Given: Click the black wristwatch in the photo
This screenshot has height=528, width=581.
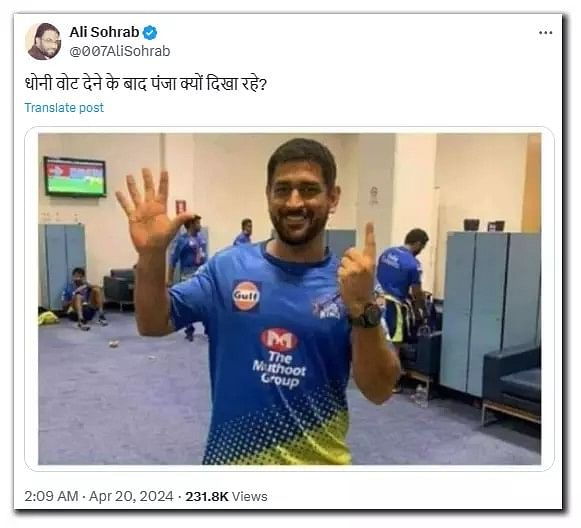Looking at the screenshot, I should 367,315.
